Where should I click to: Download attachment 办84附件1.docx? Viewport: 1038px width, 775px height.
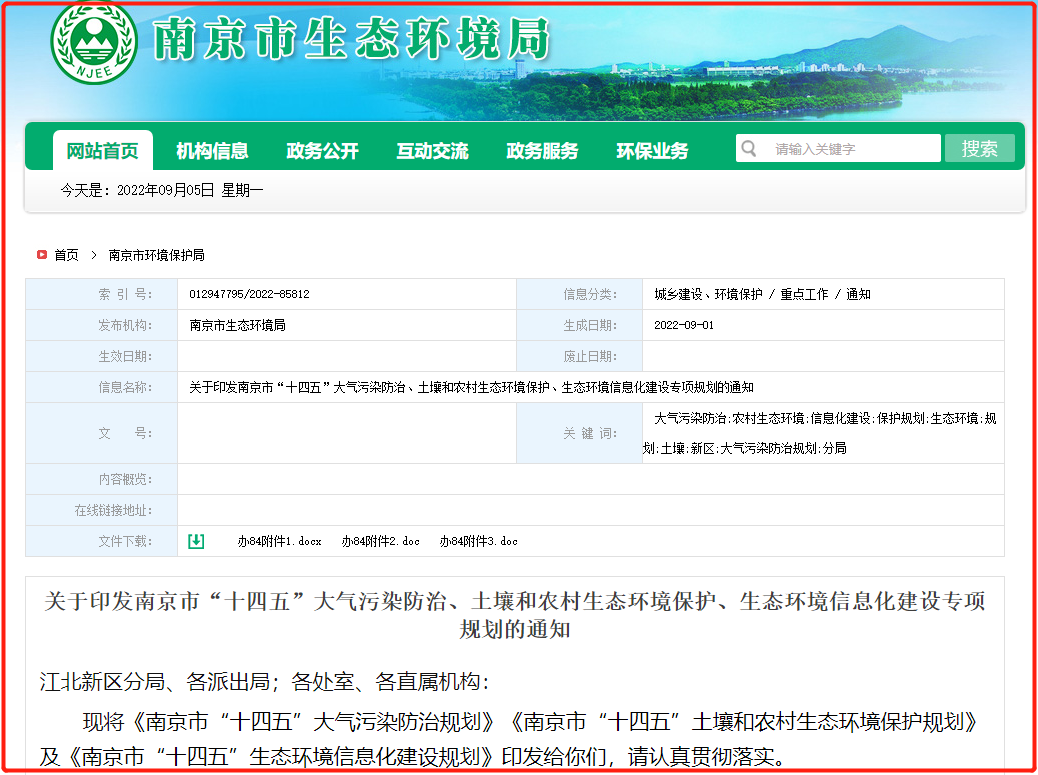tap(279, 541)
